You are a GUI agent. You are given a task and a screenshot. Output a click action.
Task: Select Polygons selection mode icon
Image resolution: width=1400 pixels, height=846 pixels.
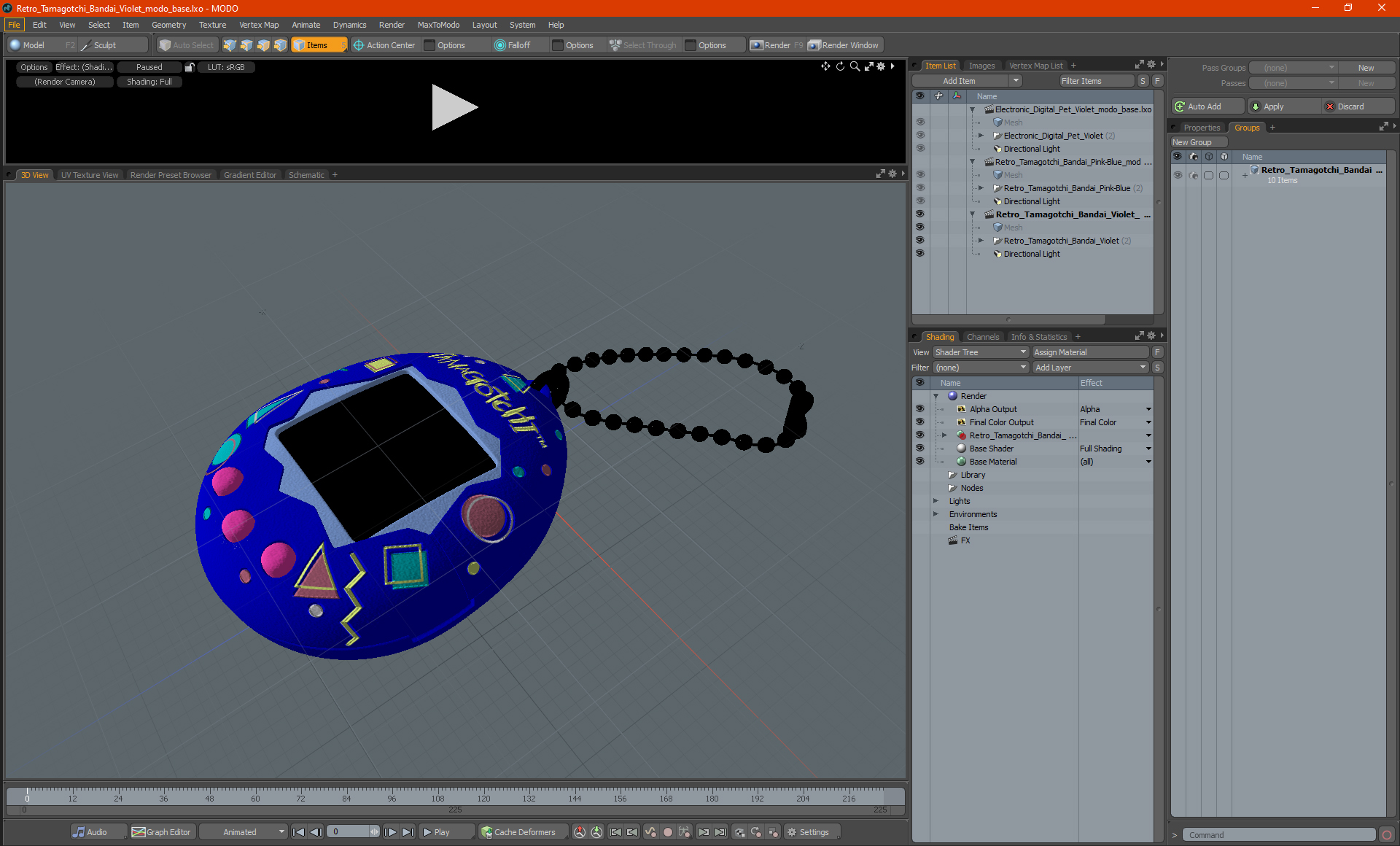point(264,45)
